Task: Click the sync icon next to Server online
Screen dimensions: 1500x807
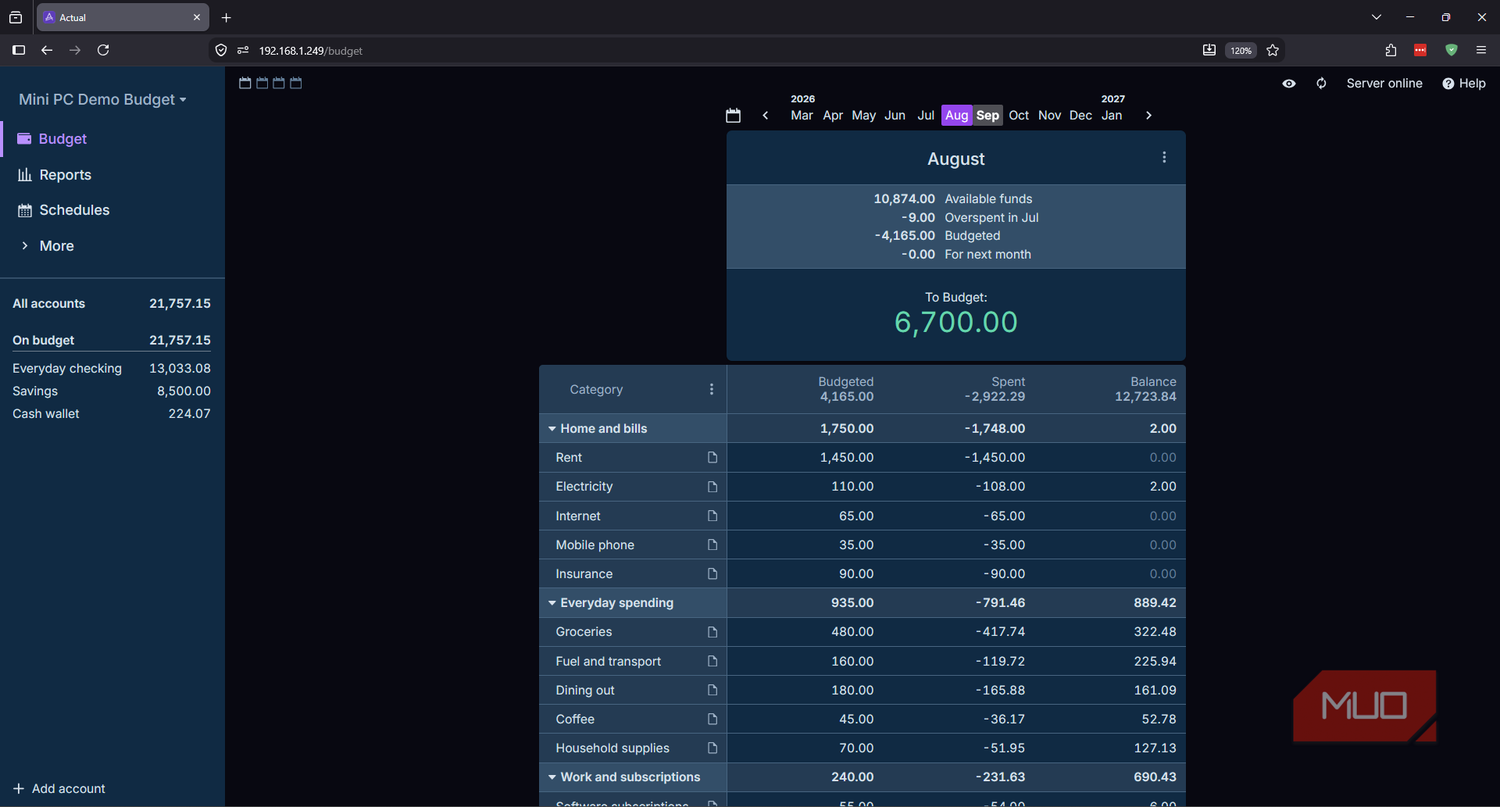Action: 1321,84
